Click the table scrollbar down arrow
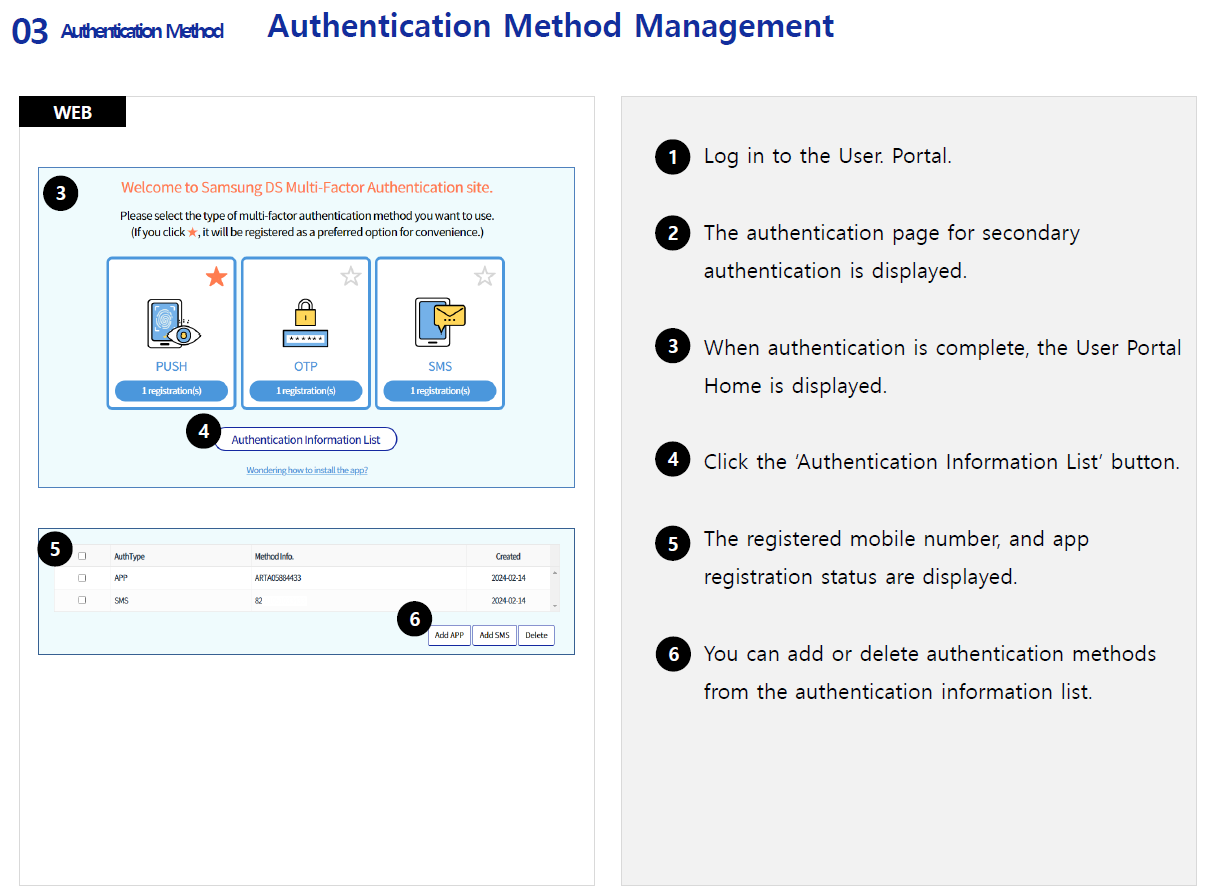 (x=555, y=606)
